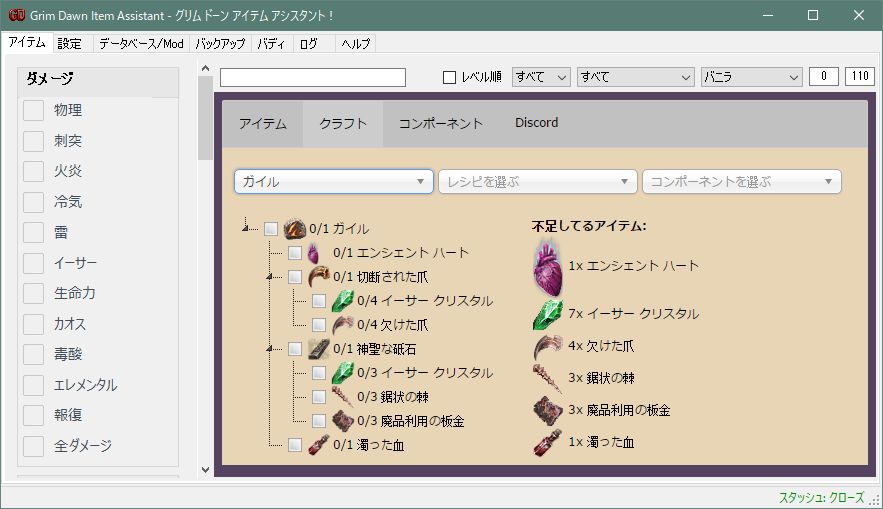Open the Discord link tab
This screenshot has height=509, width=883.
tap(537, 123)
